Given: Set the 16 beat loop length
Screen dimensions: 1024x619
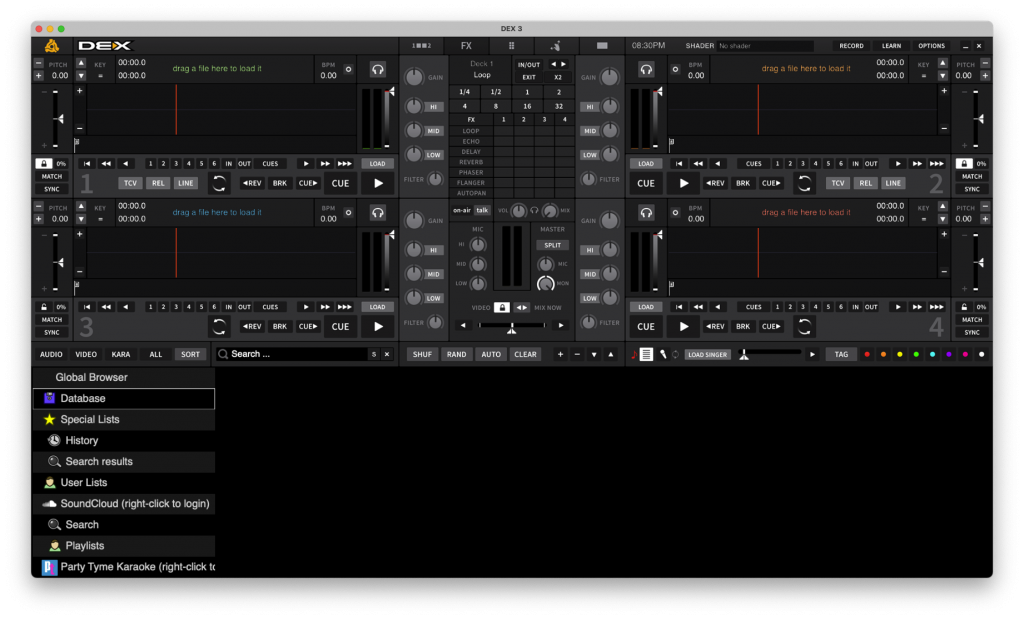Looking at the screenshot, I should click(x=527, y=106).
